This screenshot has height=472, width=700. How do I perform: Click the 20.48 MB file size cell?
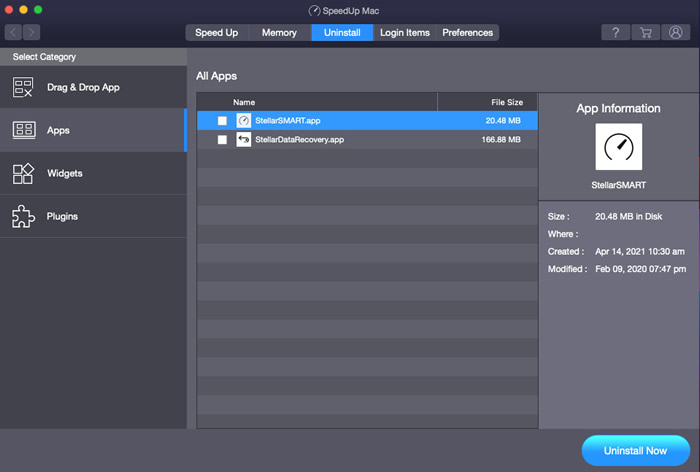(503, 121)
